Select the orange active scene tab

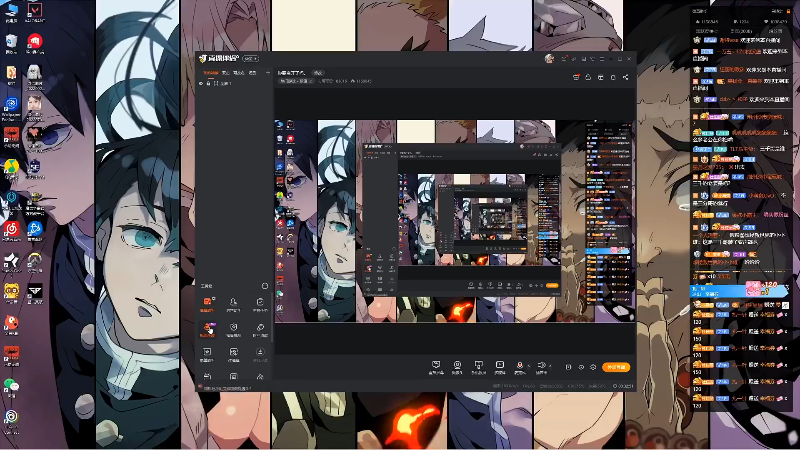pyautogui.click(x=211, y=73)
